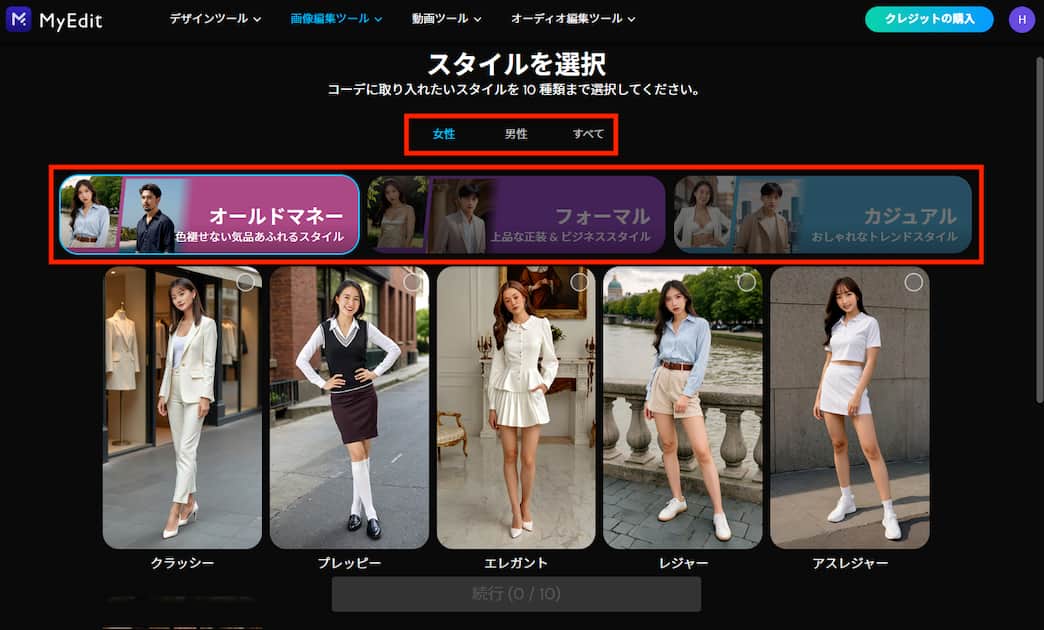Expand the デザインツール menu
Viewport: 1044px width, 630px height.
215,19
